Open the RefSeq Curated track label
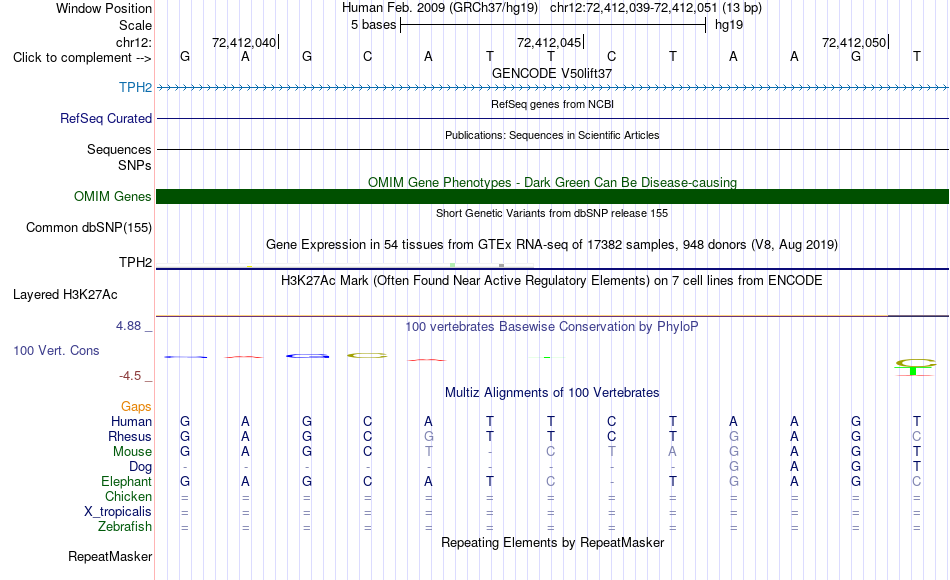 pos(105,119)
